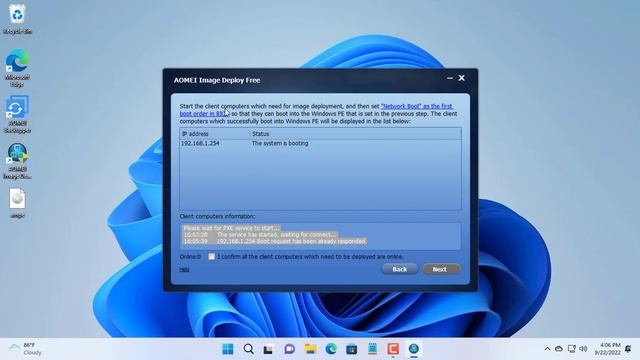Image resolution: width=640 pixels, height=360 pixels.
Task: Open the Recycle Bin desktop icon
Action: (17, 19)
